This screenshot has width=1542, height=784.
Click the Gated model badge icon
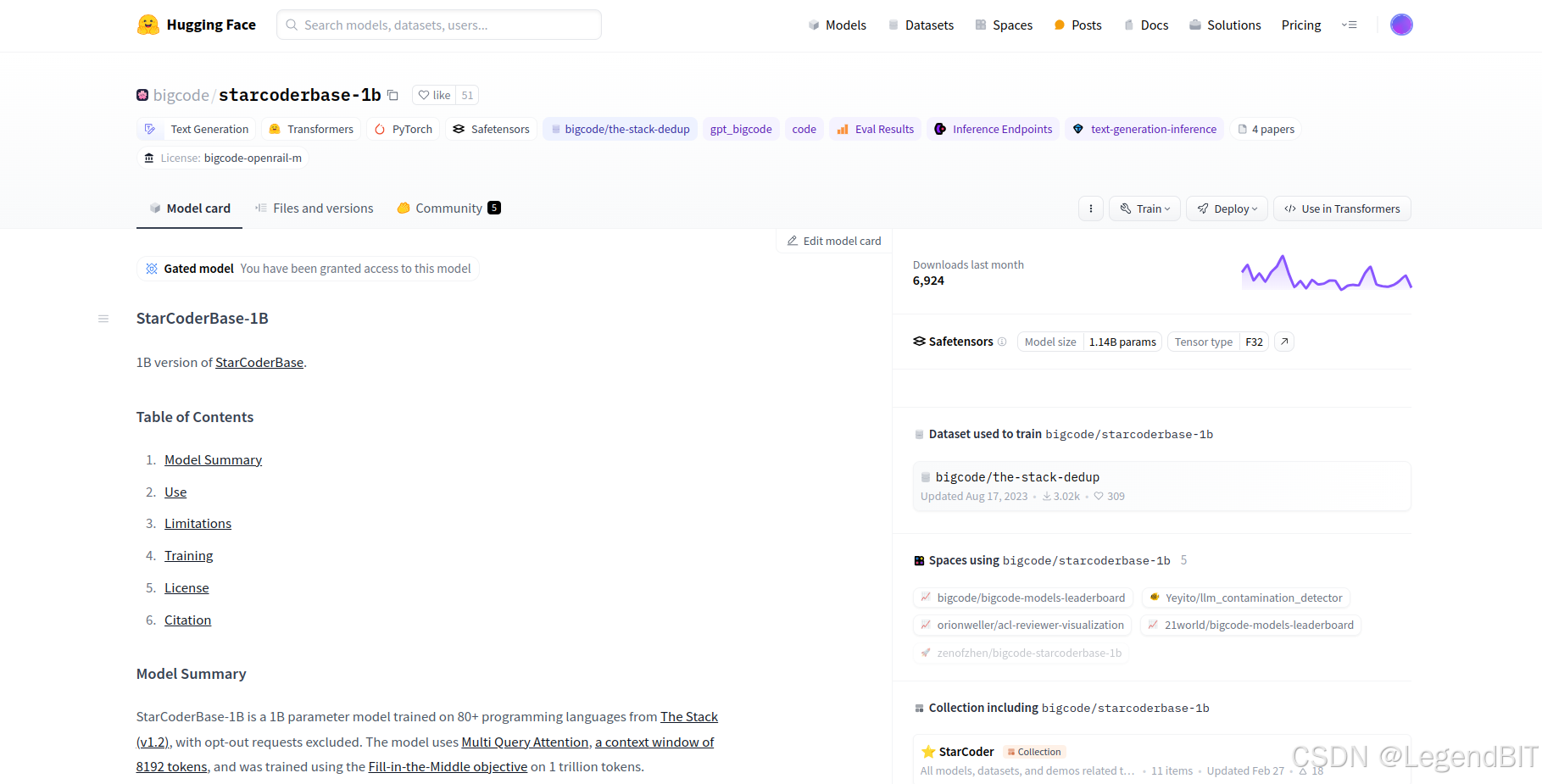pos(152,269)
